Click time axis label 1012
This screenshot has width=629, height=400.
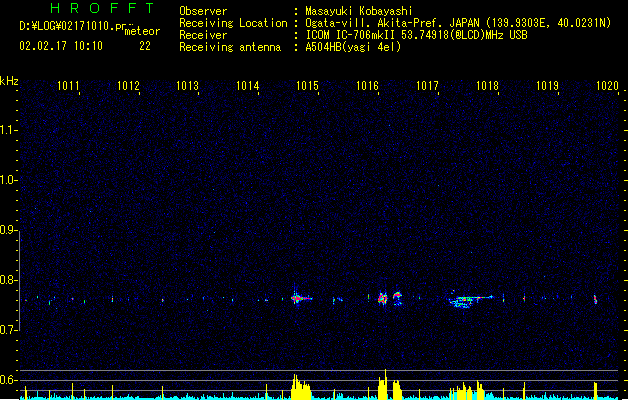(128, 86)
